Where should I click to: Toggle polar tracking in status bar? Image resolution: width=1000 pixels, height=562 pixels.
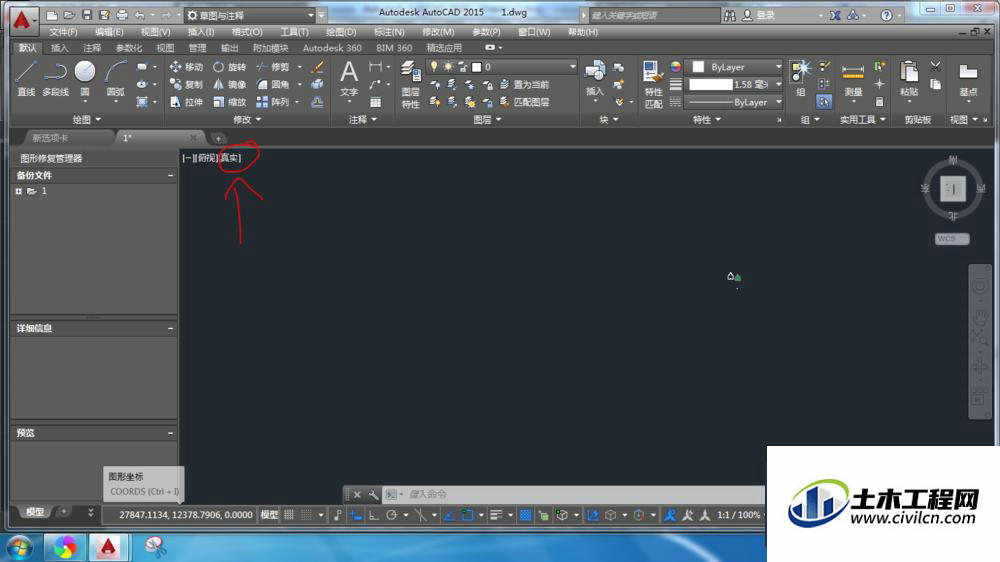pos(392,515)
